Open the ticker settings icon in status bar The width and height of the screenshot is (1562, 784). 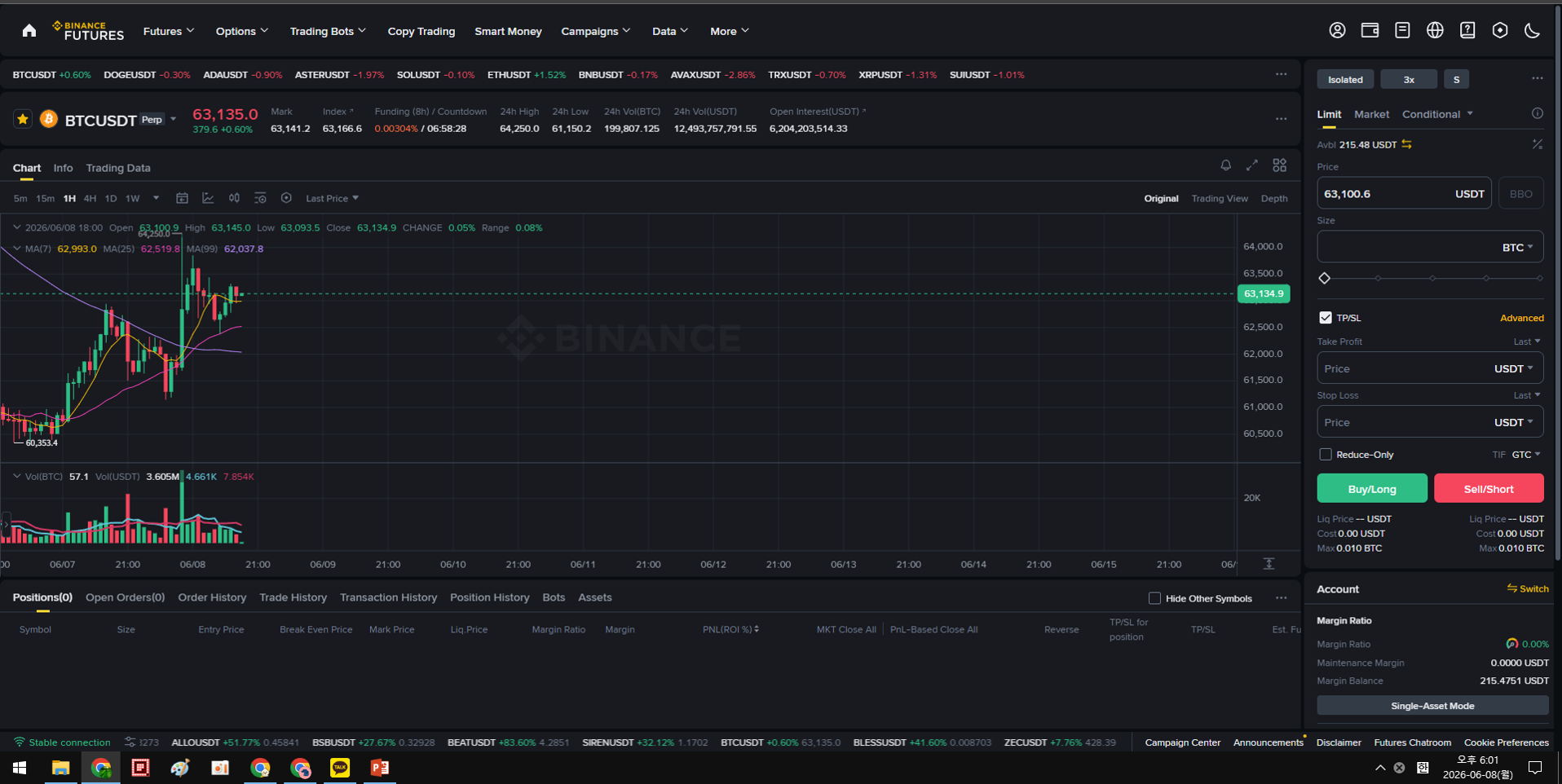tap(130, 742)
